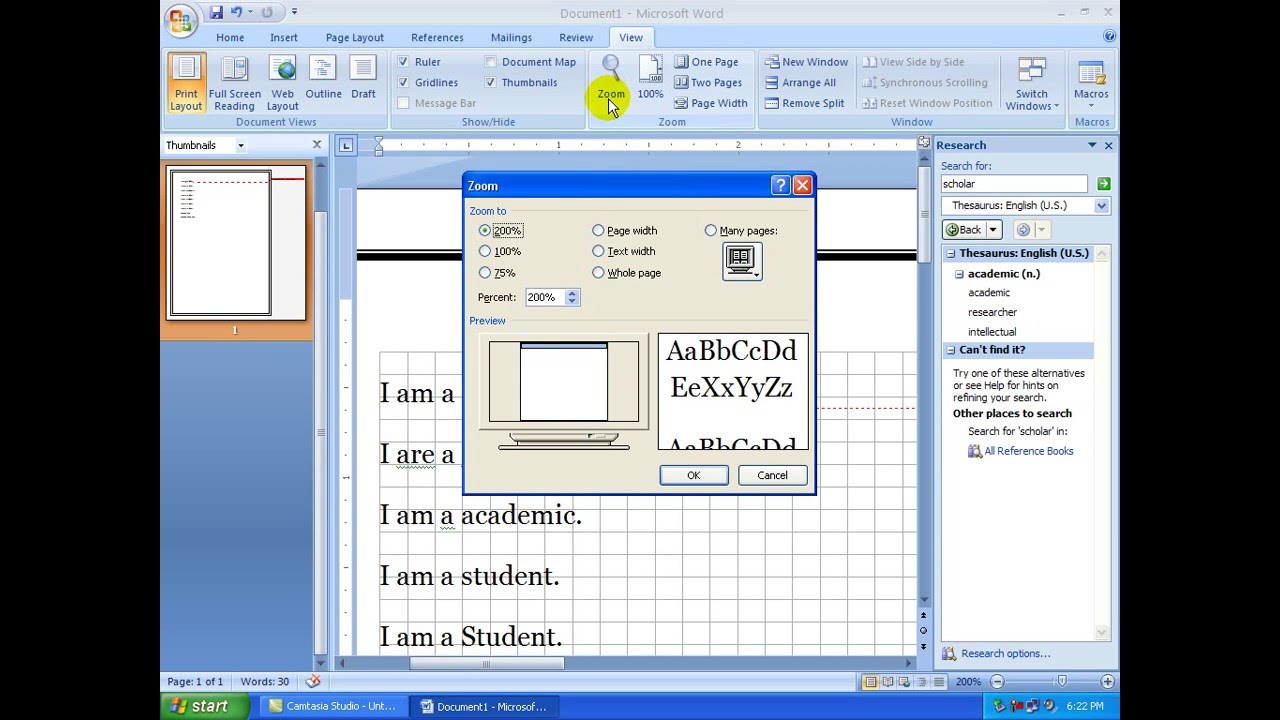Image resolution: width=1280 pixels, height=720 pixels.
Task: Show Two Pages in ribbon
Action: (708, 83)
